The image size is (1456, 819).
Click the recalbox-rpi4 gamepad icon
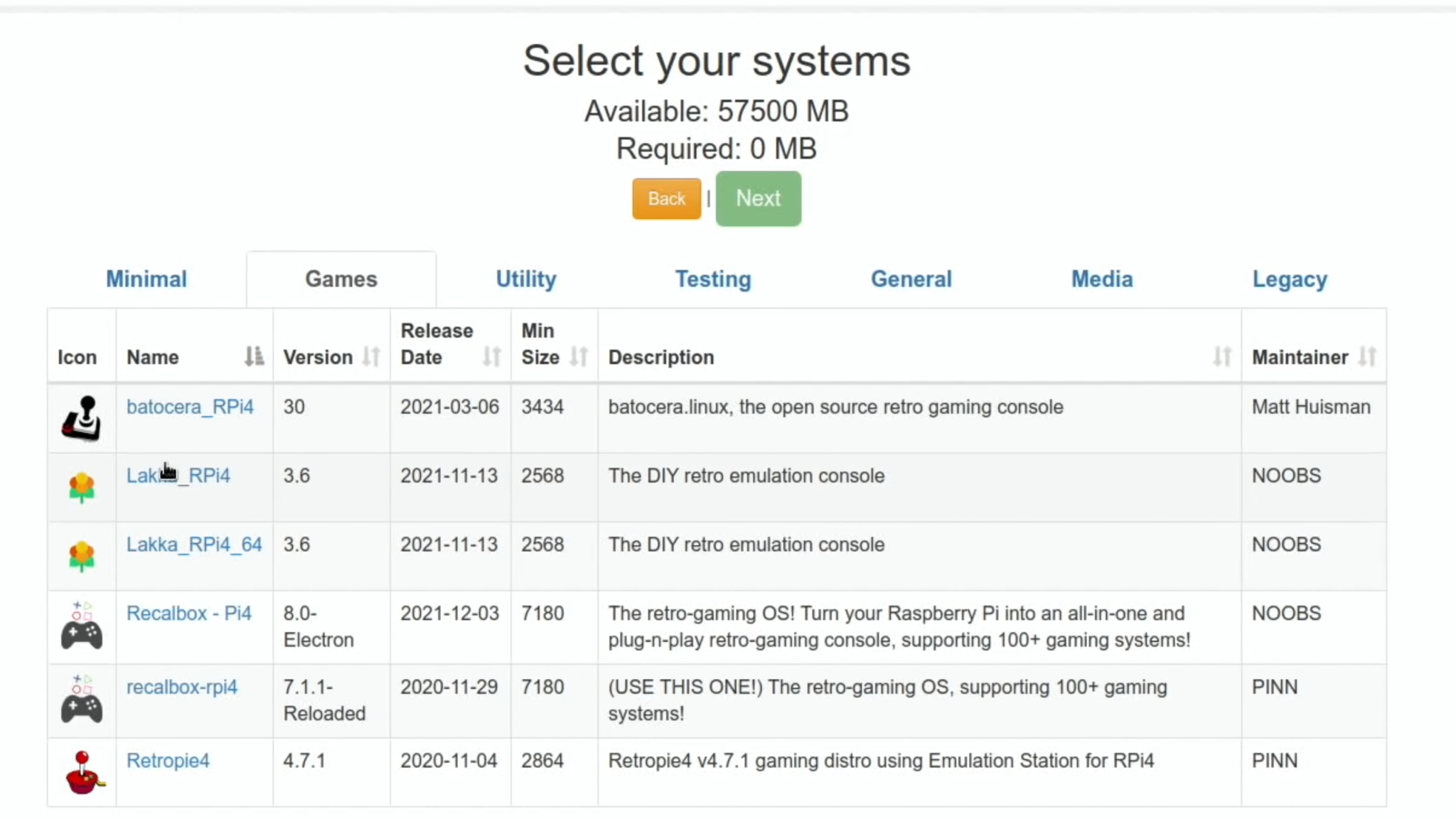(81, 700)
